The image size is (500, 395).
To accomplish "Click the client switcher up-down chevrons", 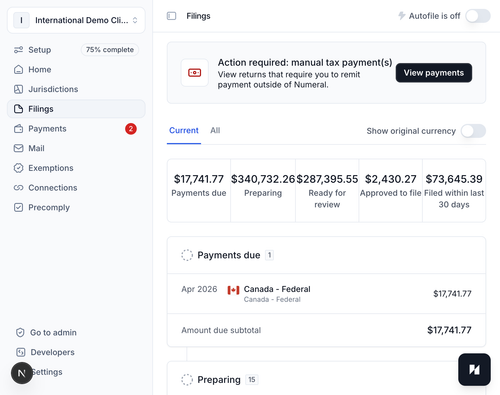I will (135, 20).
